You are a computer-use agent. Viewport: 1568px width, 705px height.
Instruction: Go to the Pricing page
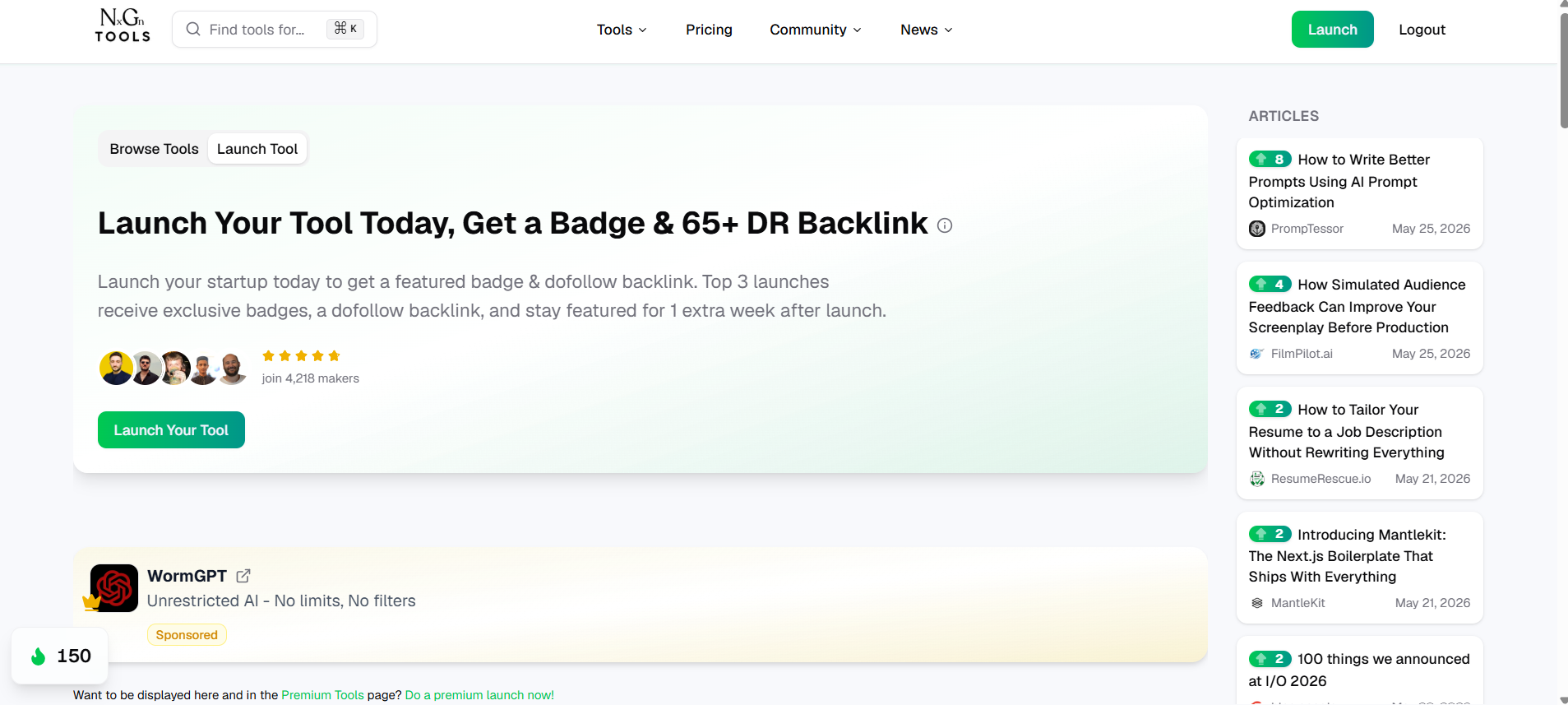(x=709, y=30)
